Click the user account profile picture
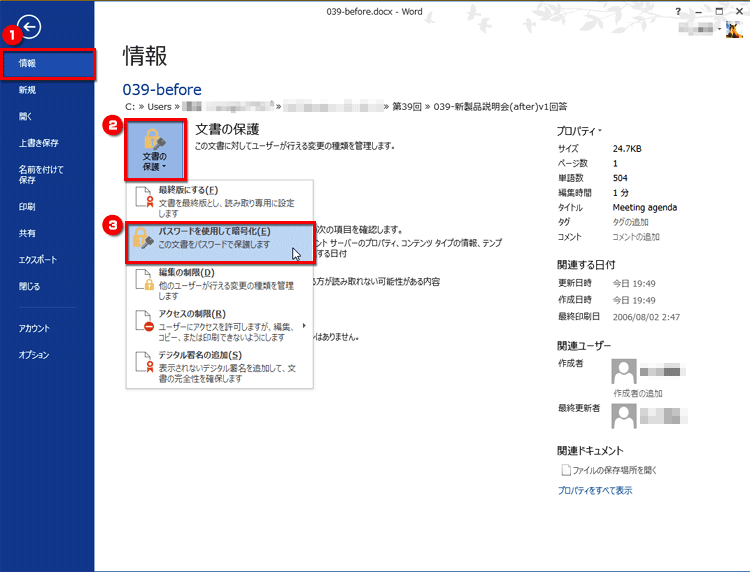Image resolution: width=750 pixels, height=572 pixels. (734, 29)
